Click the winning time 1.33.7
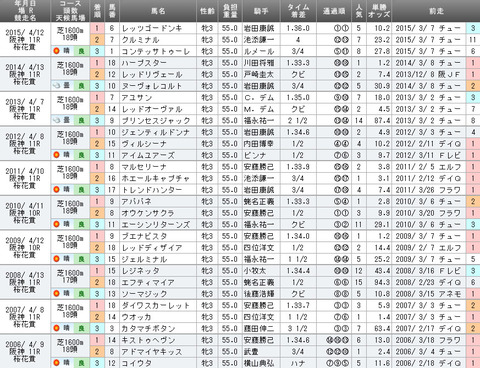This screenshot has width=480, height=368. (298, 306)
